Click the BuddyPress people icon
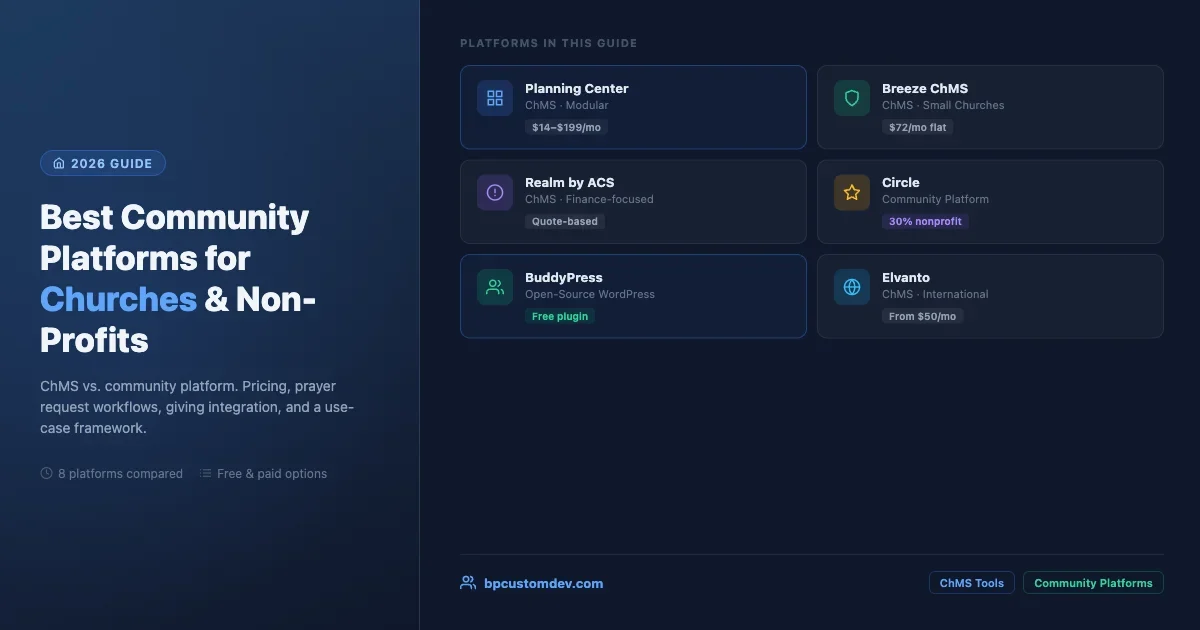 pos(495,287)
